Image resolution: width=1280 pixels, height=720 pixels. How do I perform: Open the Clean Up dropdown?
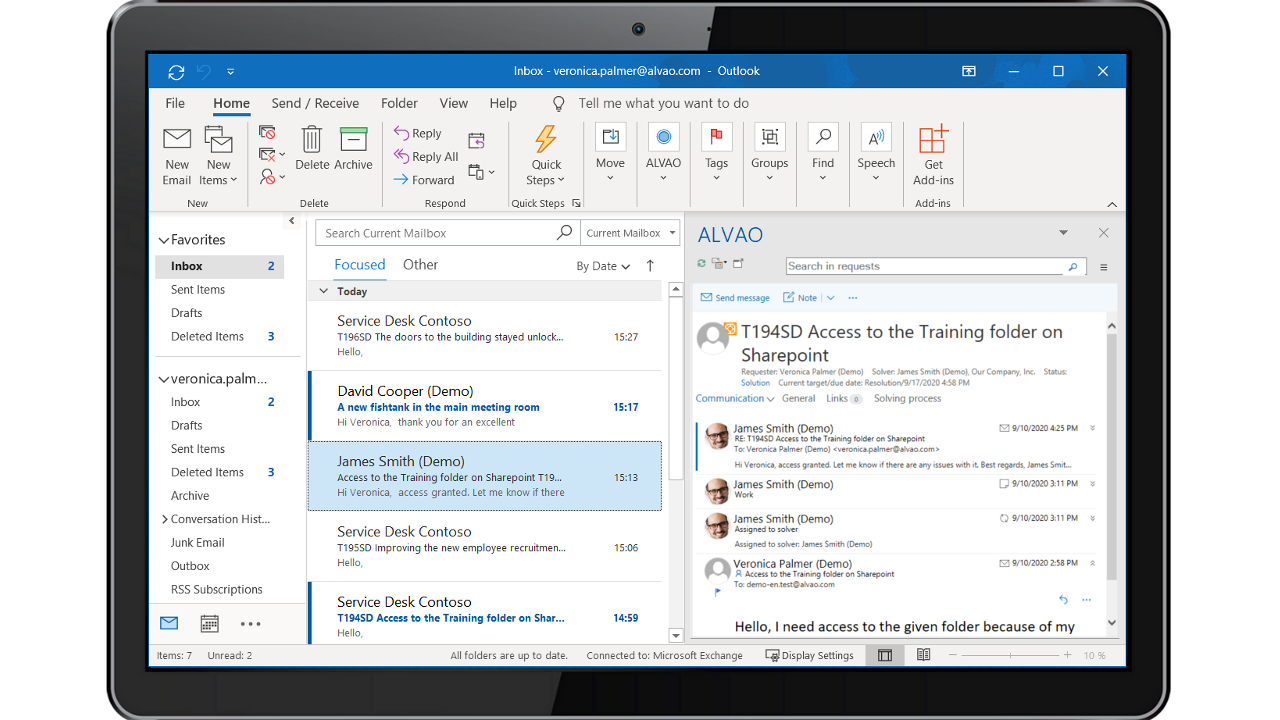(x=271, y=155)
